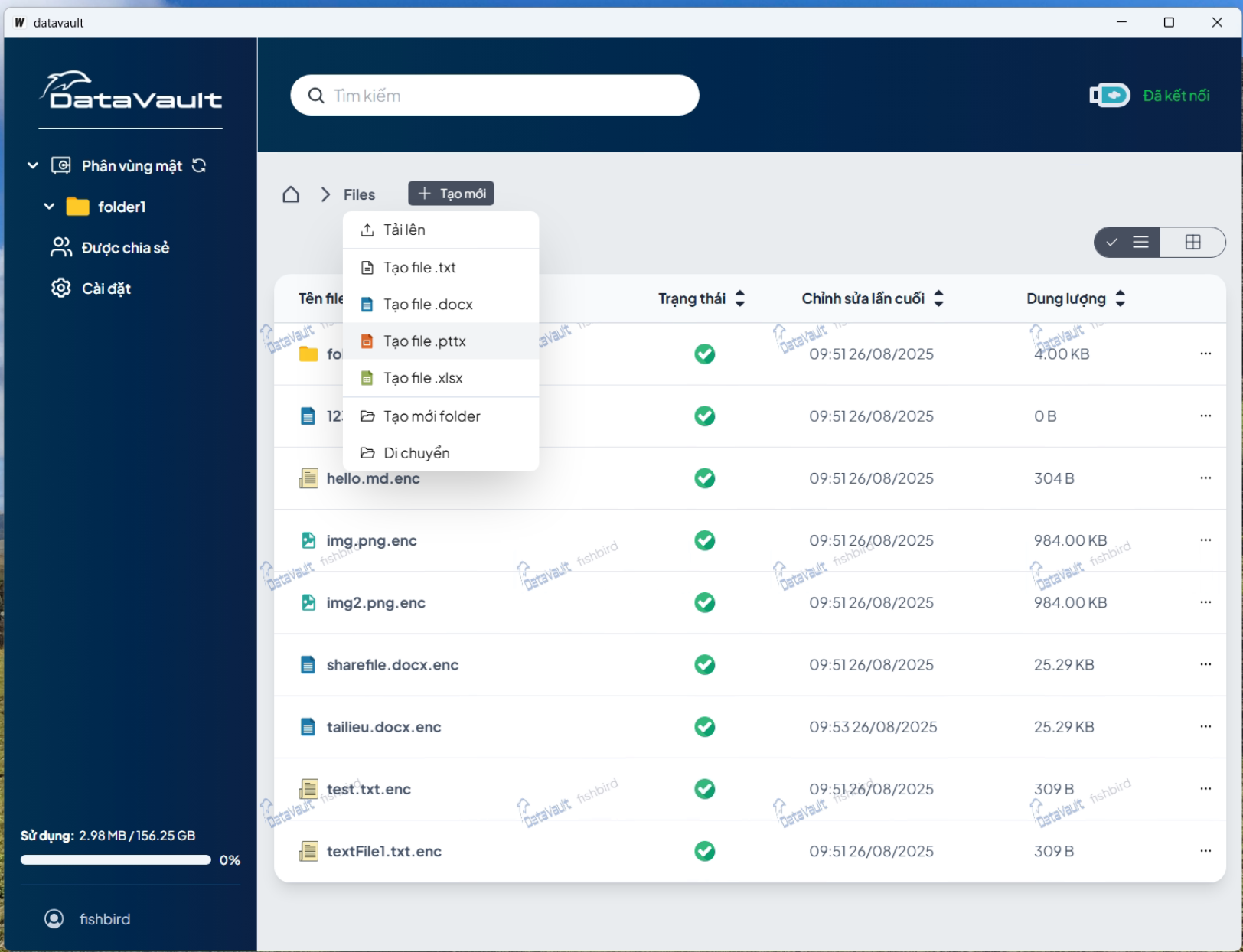Collapse the Phân vùng mật tree
This screenshot has width=1243, height=952.
33,166
